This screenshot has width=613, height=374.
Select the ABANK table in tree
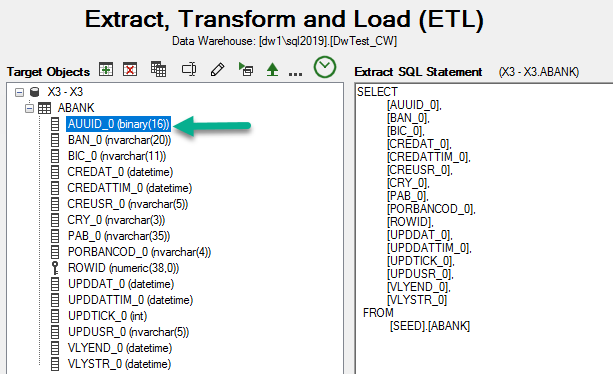76,108
